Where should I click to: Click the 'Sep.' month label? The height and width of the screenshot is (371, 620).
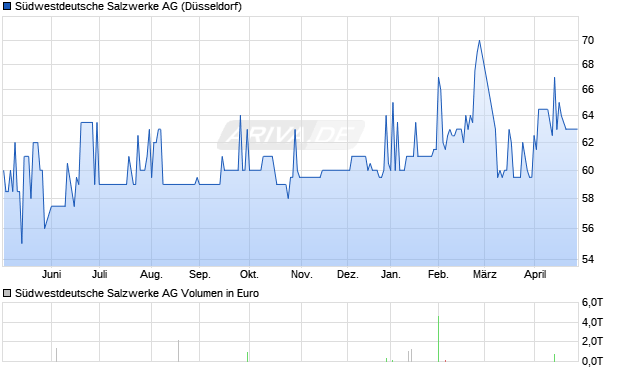point(200,274)
